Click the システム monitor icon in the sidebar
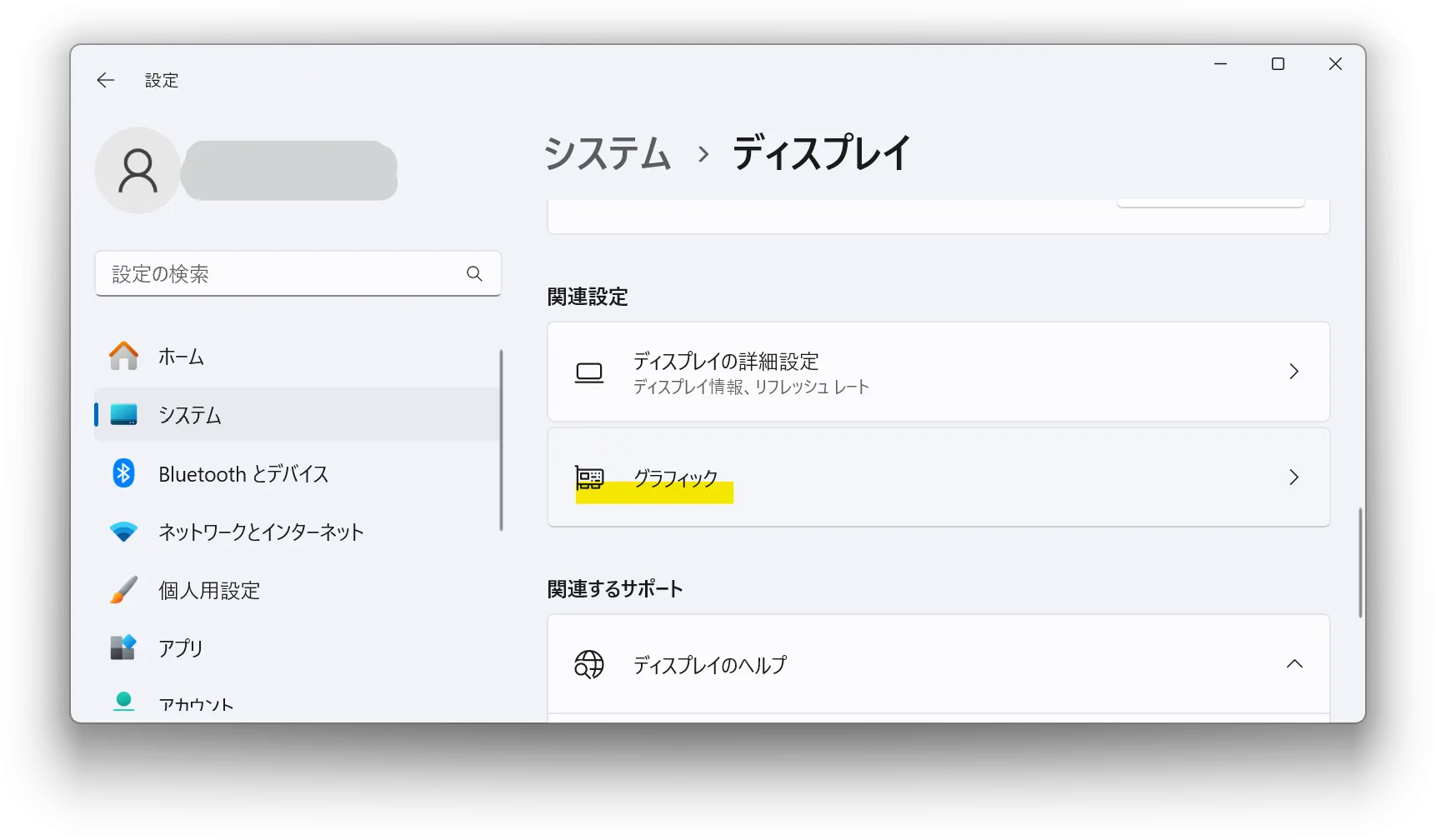 click(124, 414)
